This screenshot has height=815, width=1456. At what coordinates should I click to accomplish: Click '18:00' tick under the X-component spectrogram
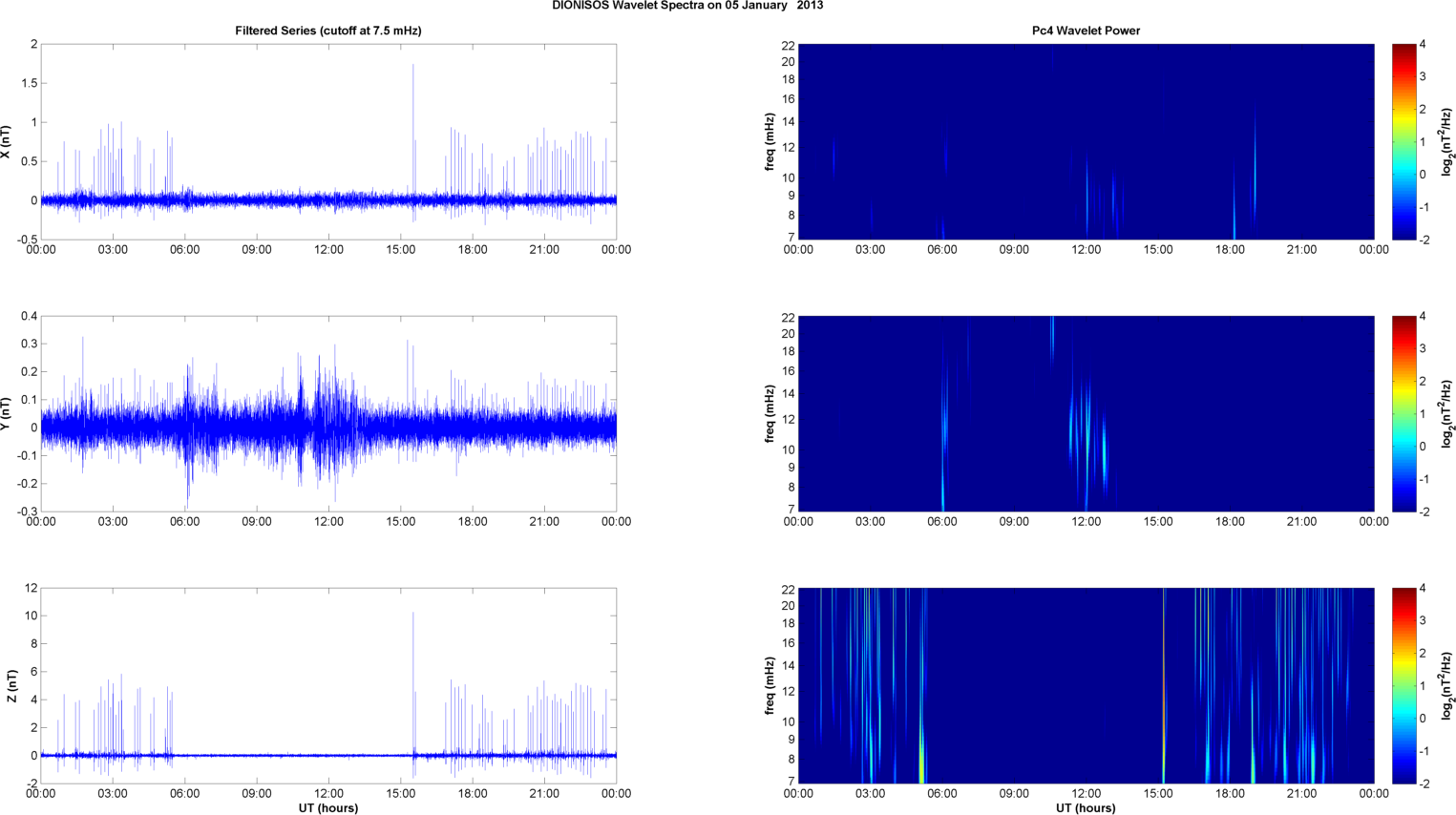(x=1230, y=250)
